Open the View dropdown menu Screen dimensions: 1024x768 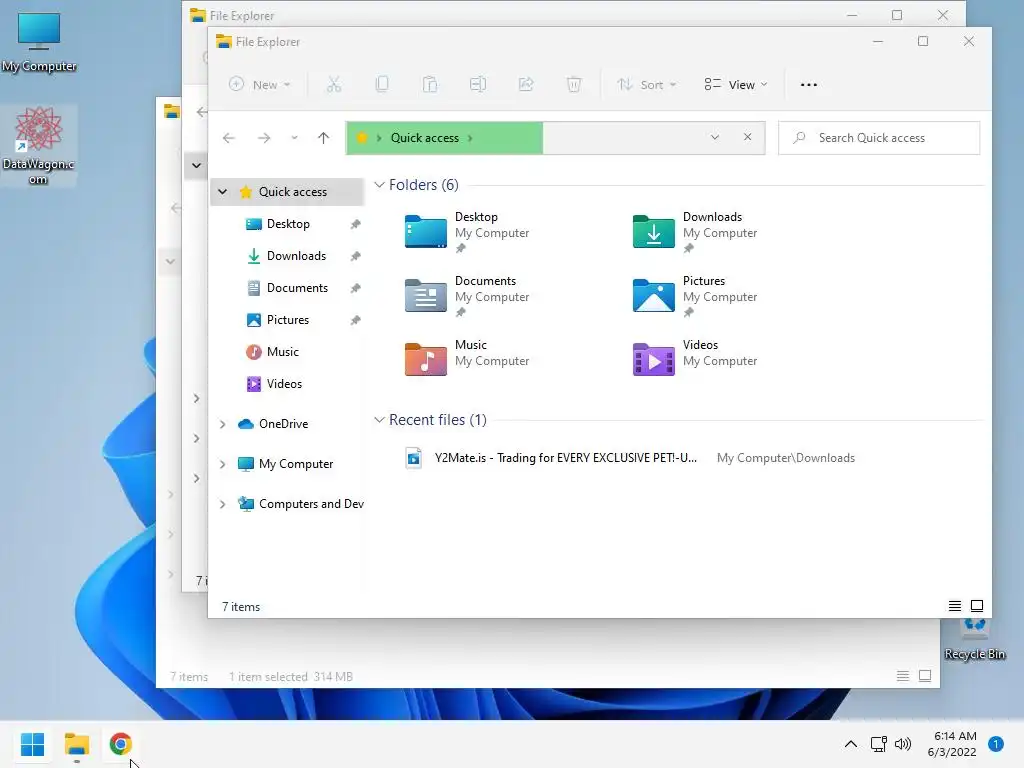click(x=735, y=84)
